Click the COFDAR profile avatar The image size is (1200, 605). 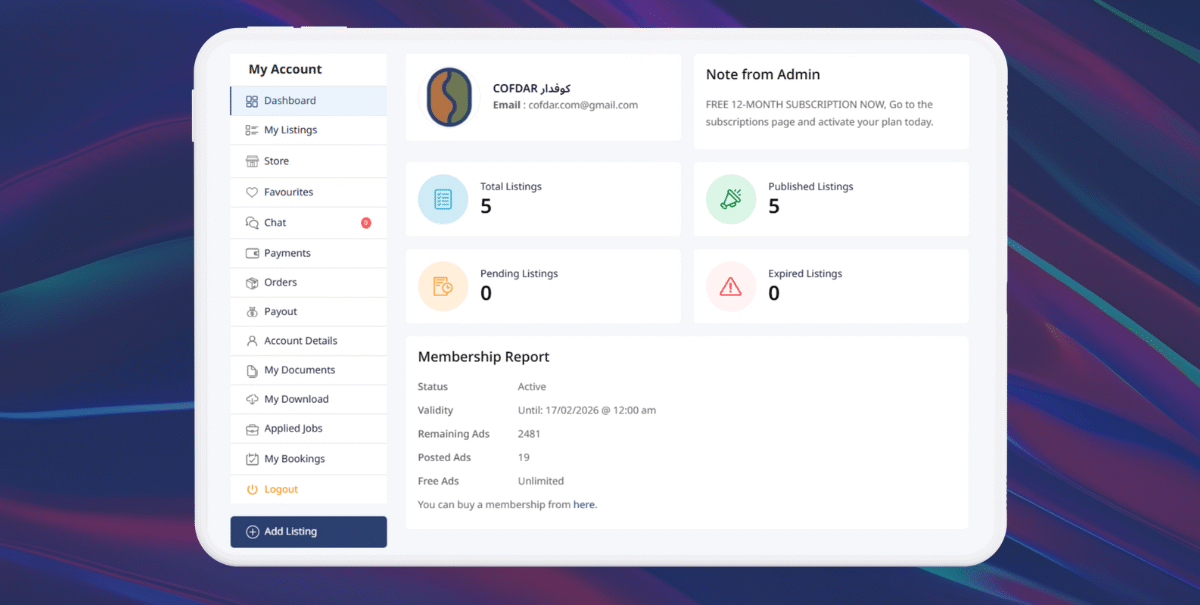(x=449, y=97)
